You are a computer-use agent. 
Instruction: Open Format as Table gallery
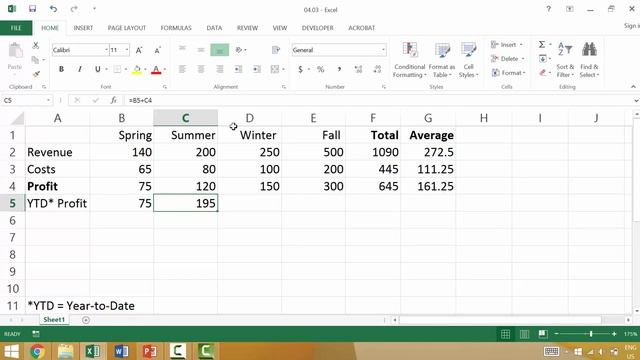tap(442, 60)
